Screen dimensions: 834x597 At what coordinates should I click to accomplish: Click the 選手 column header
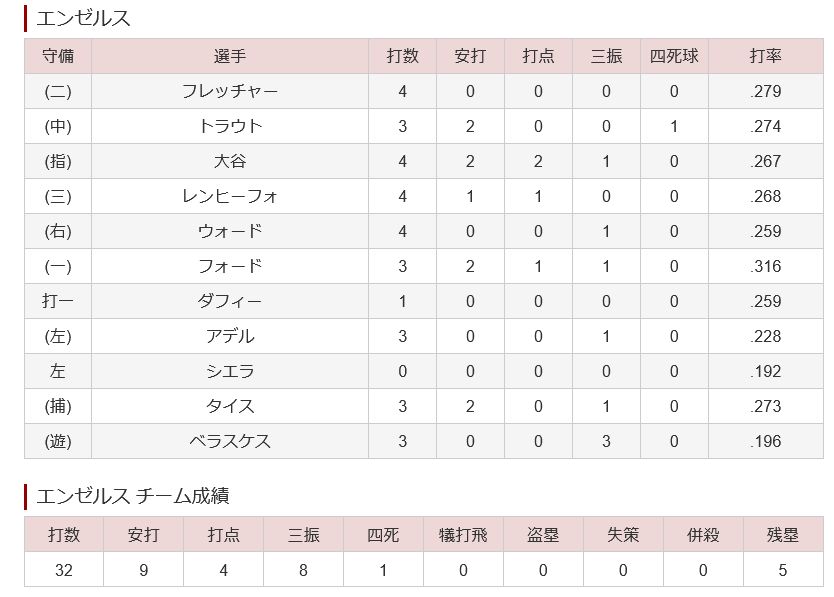[229, 56]
